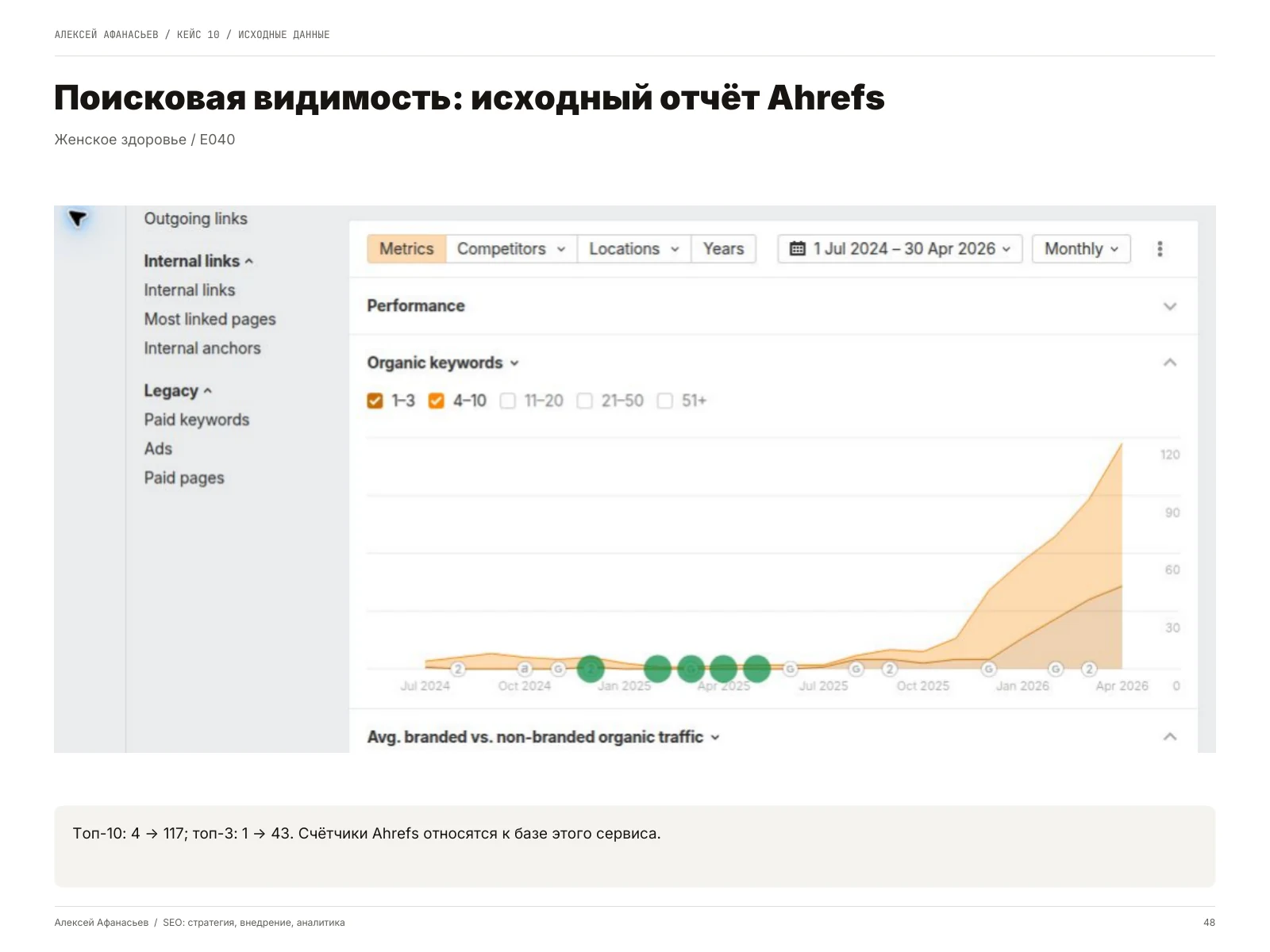Screen dimensions: 1270x952
Task: Enable the 51+ positions checkbox
Action: pyautogui.click(x=665, y=401)
